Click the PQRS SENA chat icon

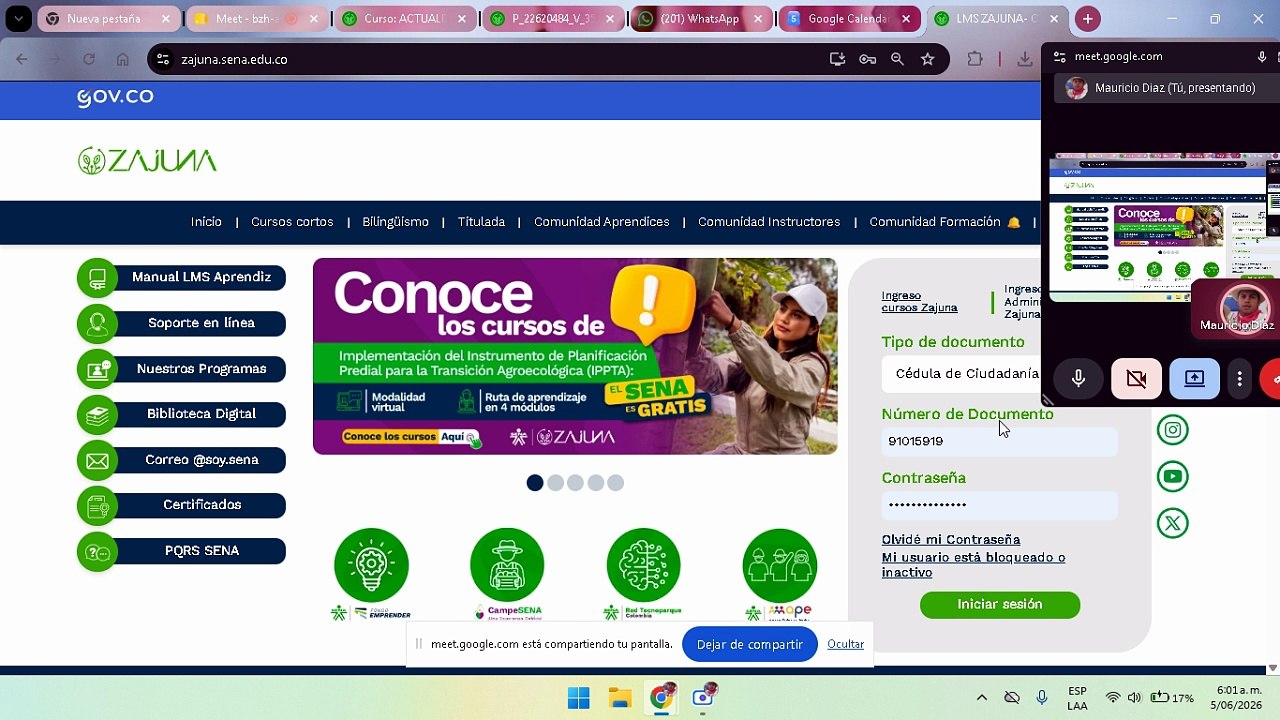(97, 552)
